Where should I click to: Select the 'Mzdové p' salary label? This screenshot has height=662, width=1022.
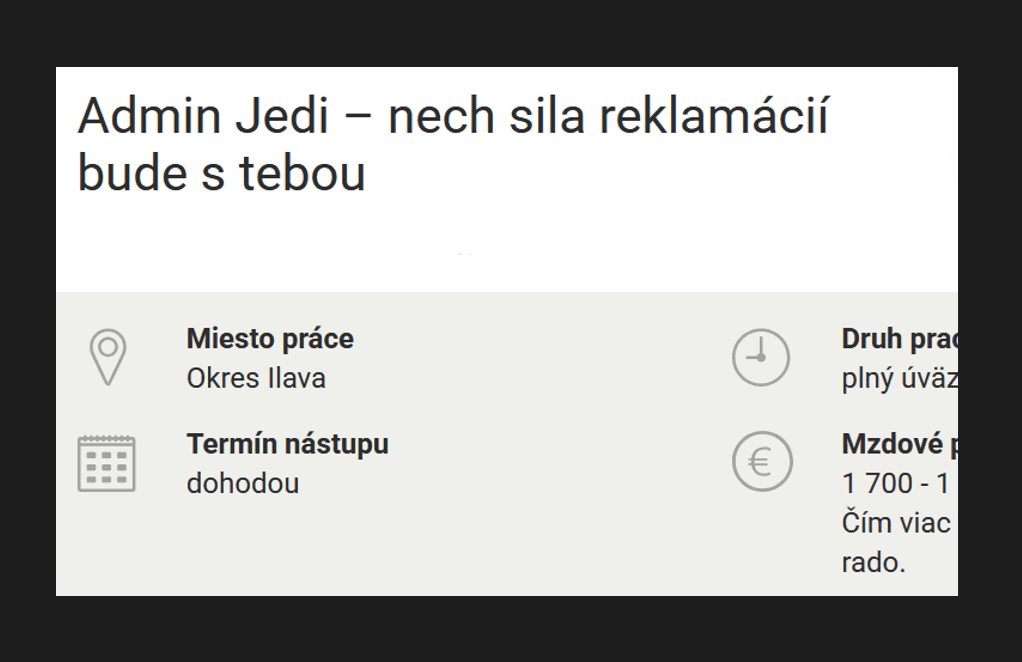point(899,444)
